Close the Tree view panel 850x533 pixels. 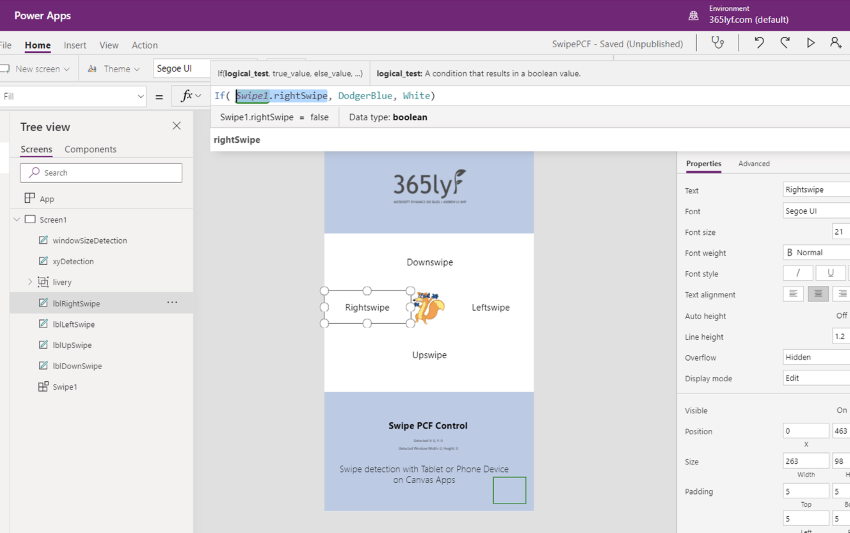[x=176, y=126]
